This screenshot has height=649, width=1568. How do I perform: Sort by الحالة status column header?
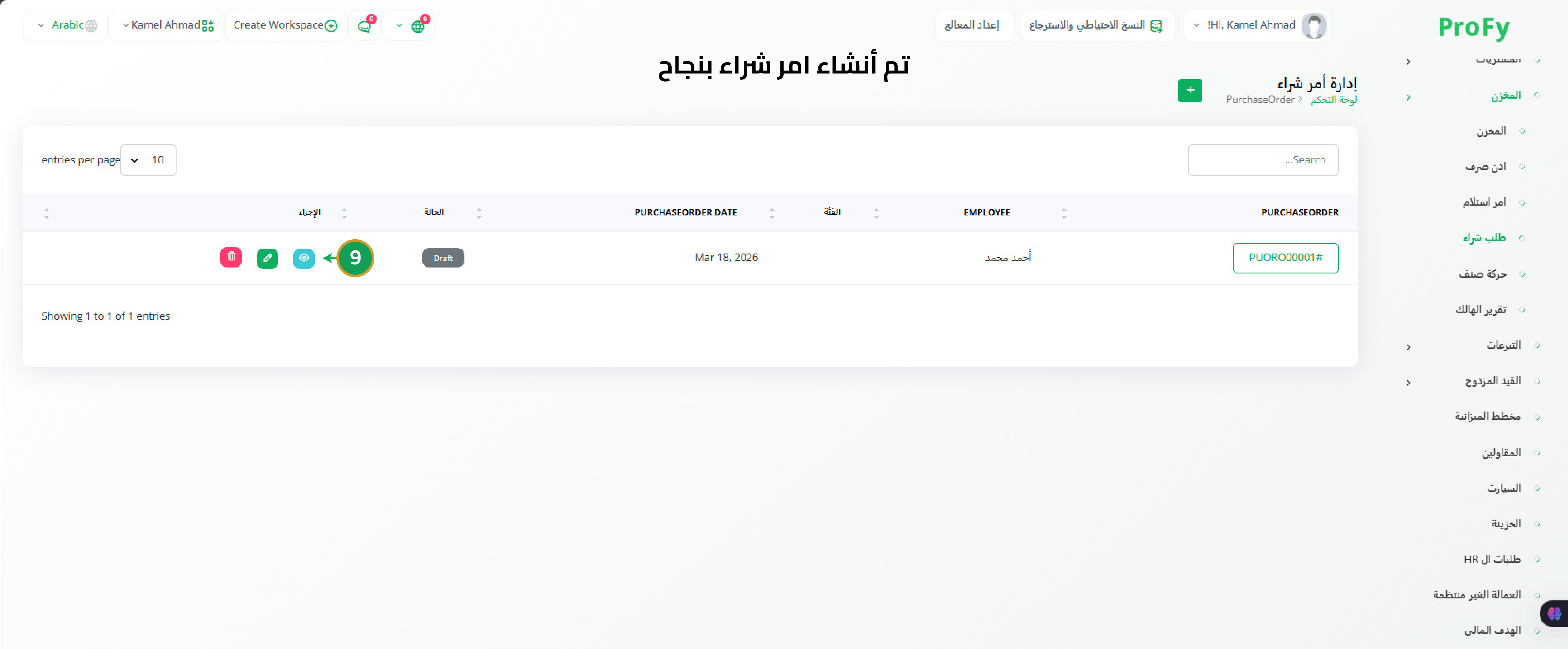434,212
